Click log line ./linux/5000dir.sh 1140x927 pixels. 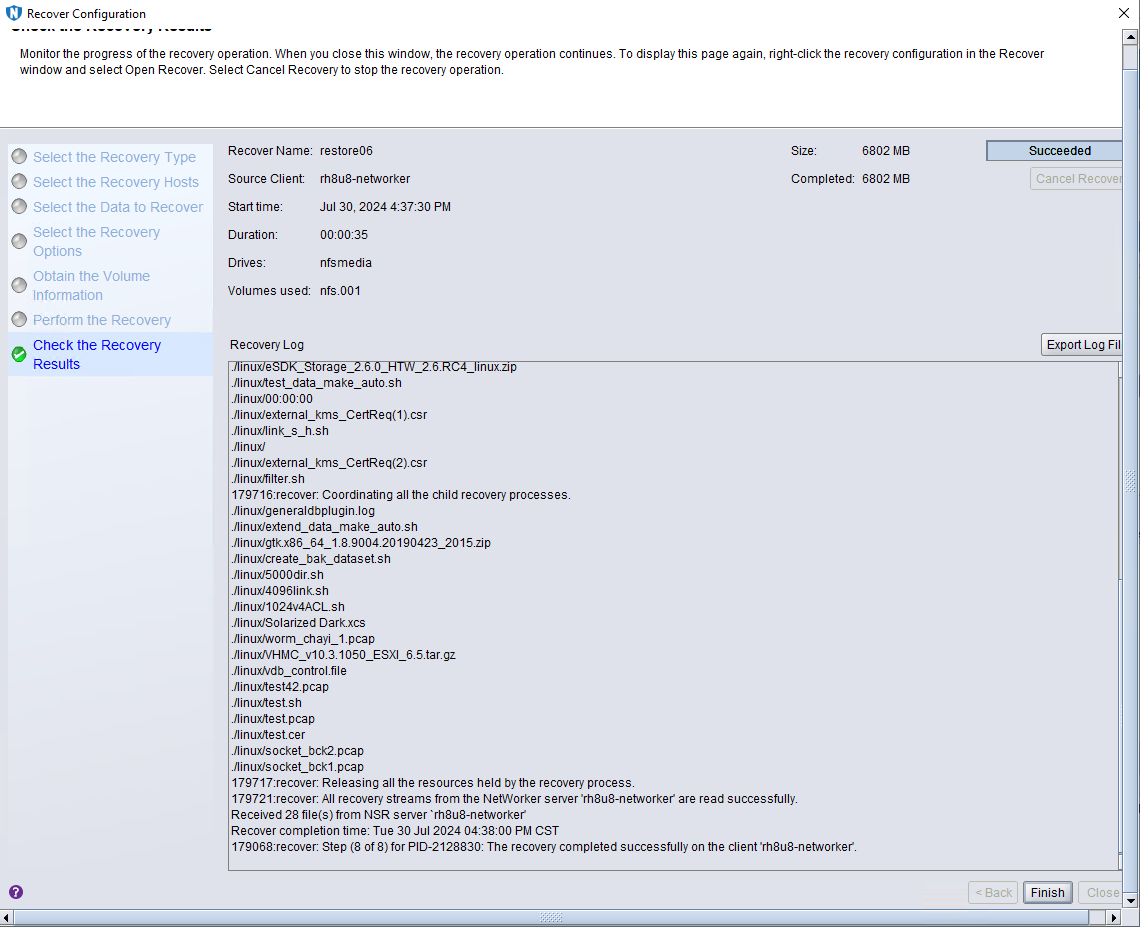[278, 574]
